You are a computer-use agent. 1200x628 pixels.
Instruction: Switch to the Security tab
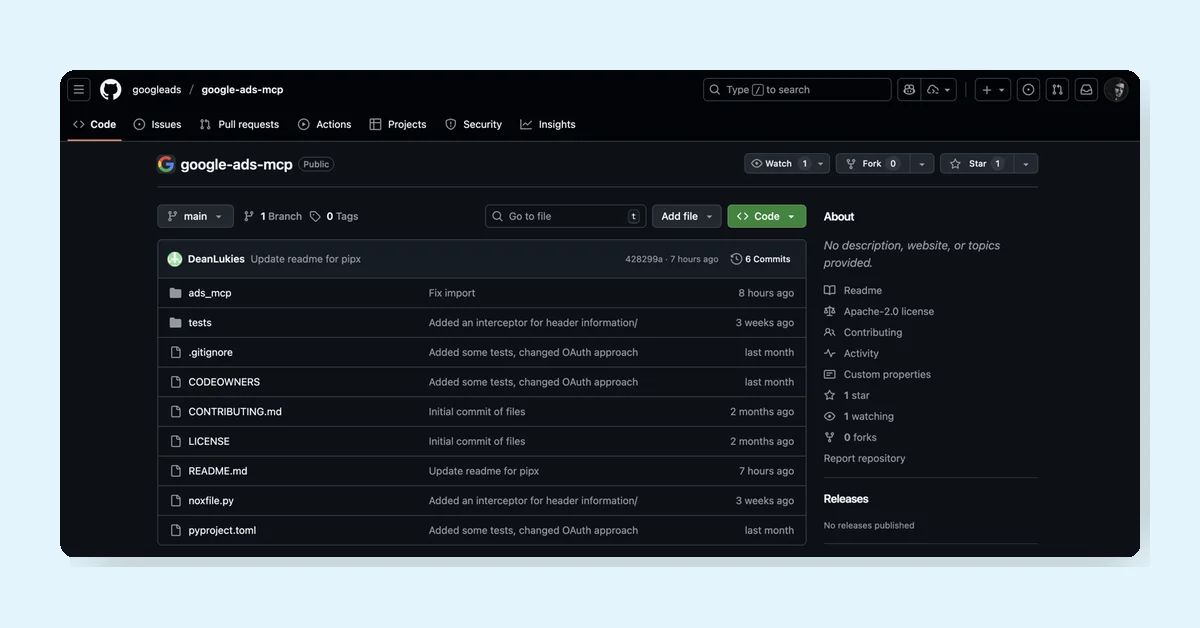[473, 125]
